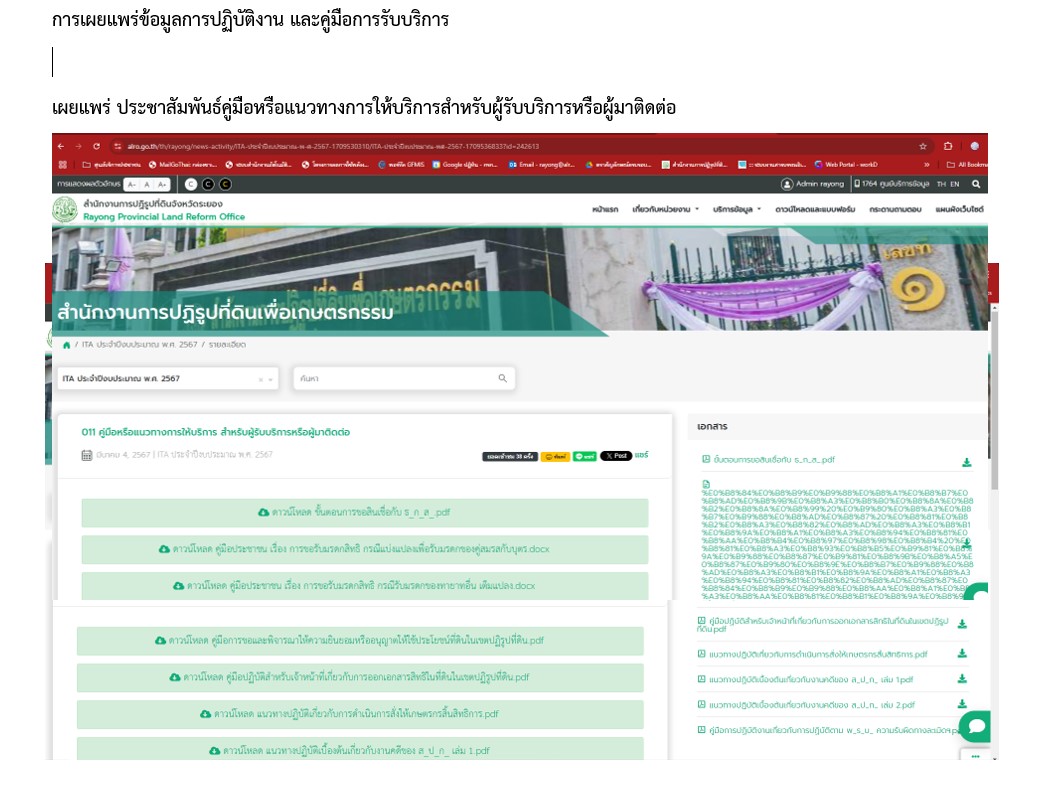Click the 1764 call center link

tap(891, 183)
